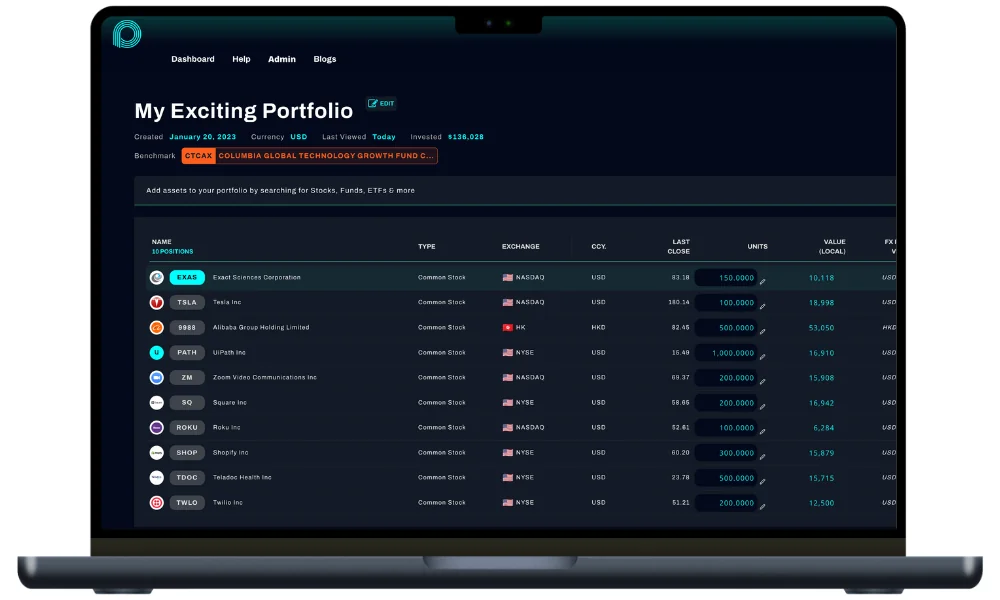This screenshot has width=1000, height=600.
Task: Open the Blogs page
Action: tap(325, 59)
